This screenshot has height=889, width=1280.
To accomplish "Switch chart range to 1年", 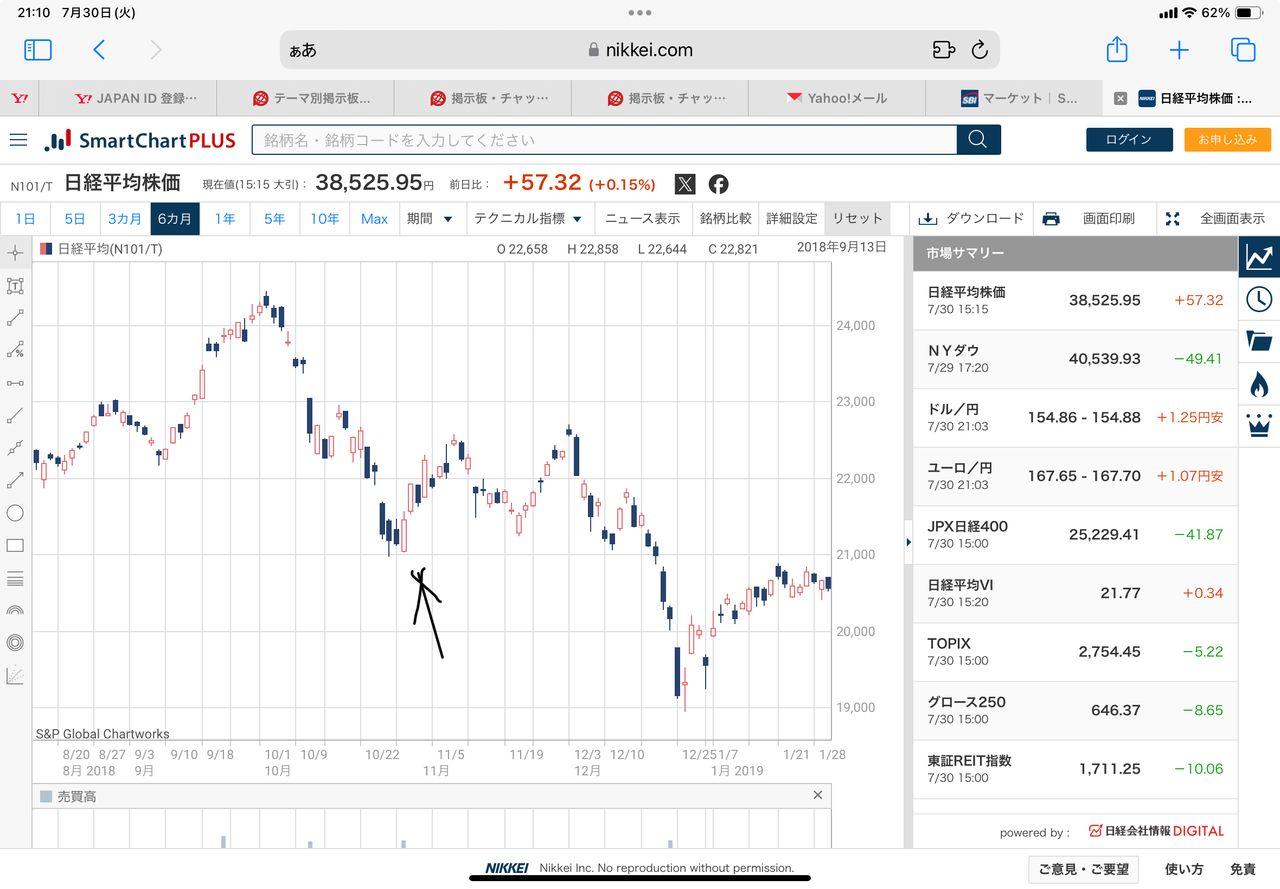I will tap(225, 218).
